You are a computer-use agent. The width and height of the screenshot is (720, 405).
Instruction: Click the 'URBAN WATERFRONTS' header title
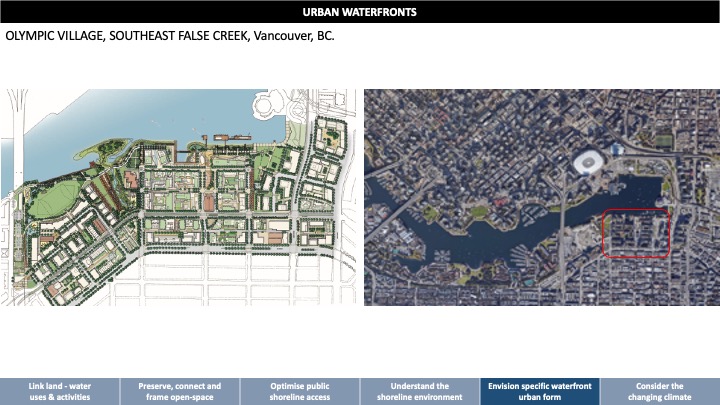coord(360,12)
